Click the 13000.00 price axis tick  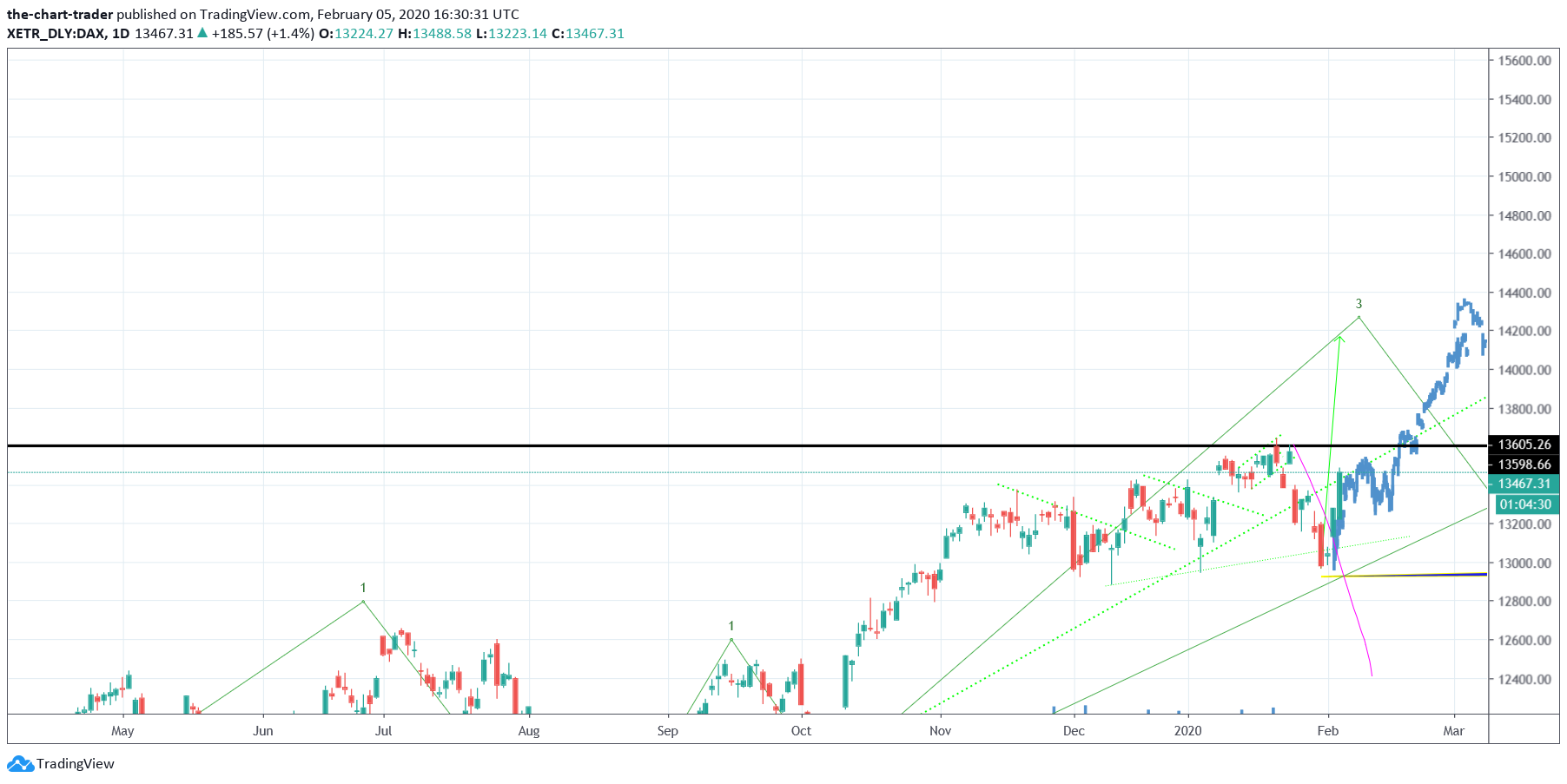tap(1524, 563)
